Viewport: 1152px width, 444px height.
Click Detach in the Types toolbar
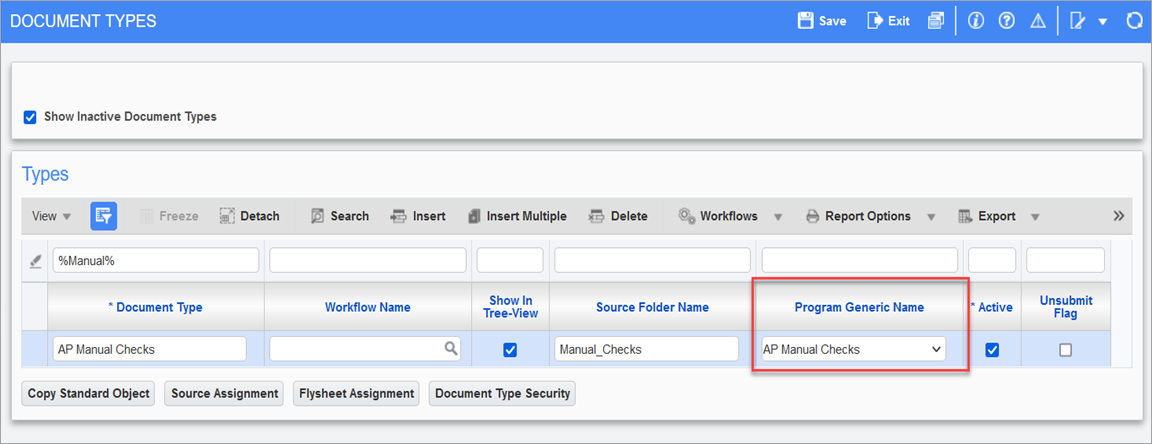[250, 216]
